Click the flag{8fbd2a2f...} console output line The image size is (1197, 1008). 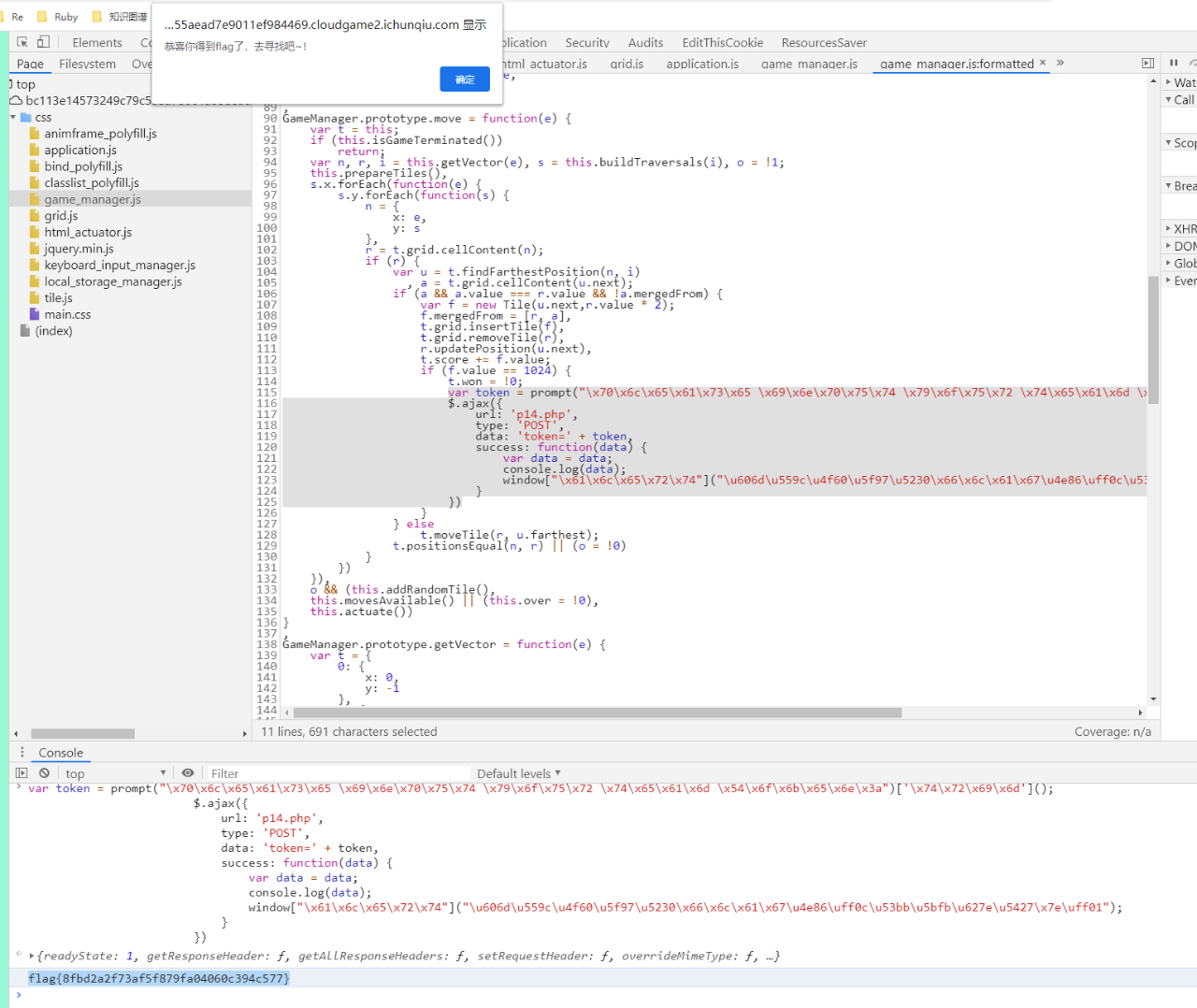(159, 978)
